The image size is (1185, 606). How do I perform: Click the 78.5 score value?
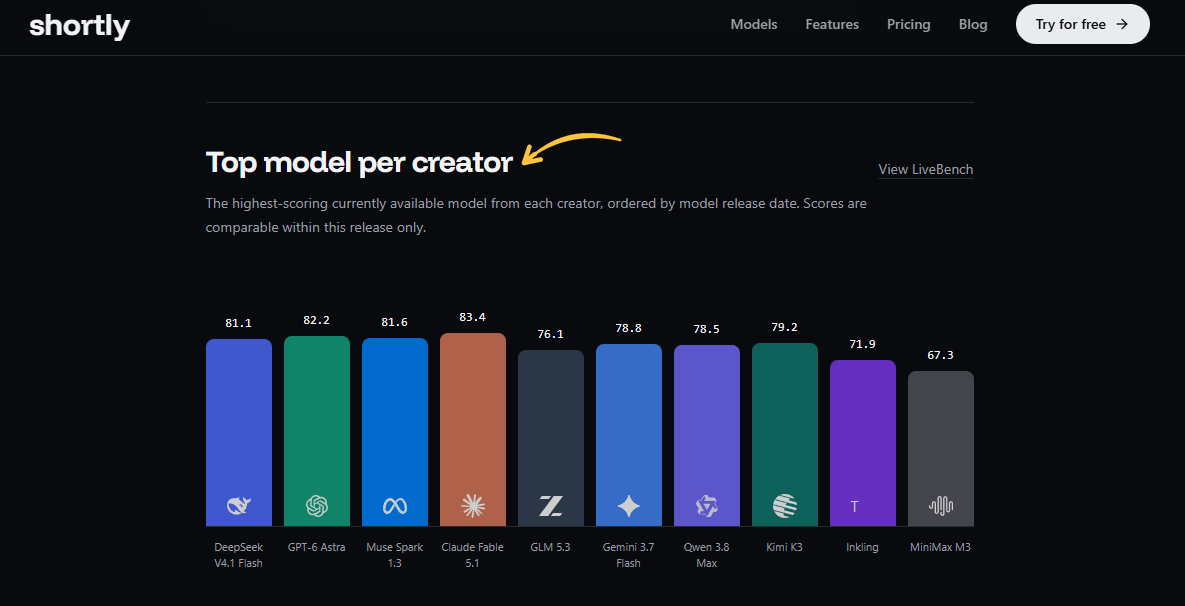(706, 329)
